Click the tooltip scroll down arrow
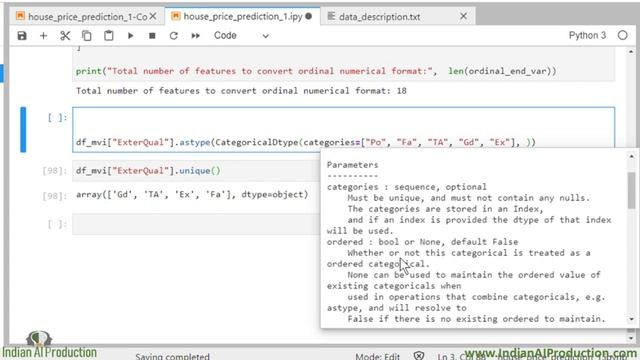 point(631,319)
